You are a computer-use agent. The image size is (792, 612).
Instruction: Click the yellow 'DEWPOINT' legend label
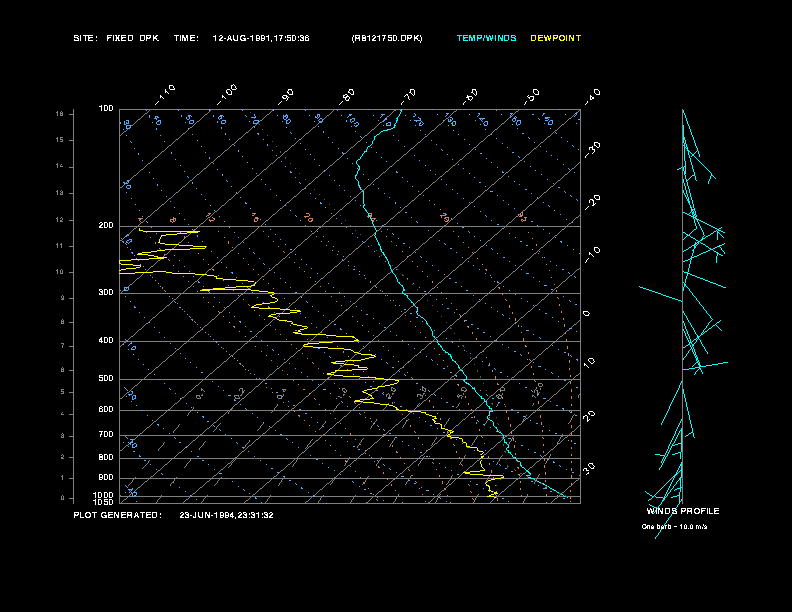[556, 38]
